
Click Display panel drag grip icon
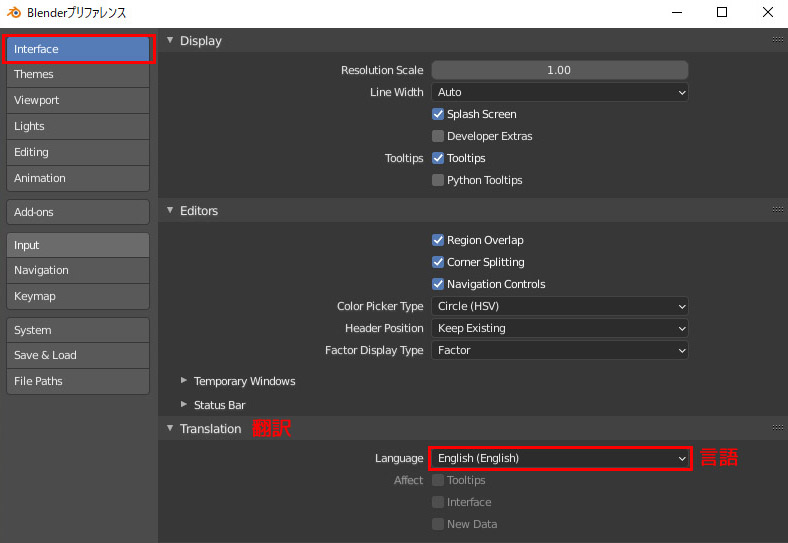pyautogui.click(x=777, y=40)
